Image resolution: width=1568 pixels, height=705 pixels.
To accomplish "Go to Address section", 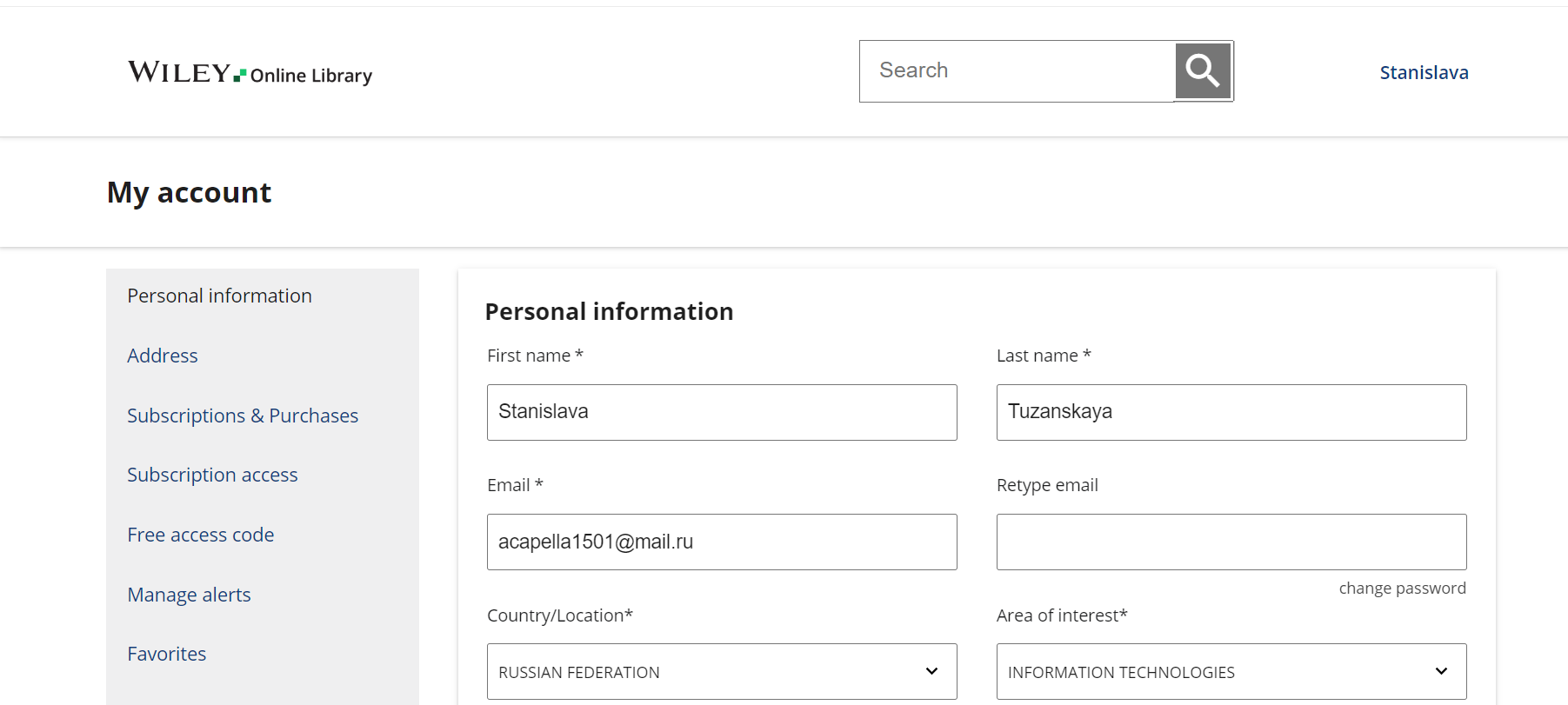I will pos(163,356).
